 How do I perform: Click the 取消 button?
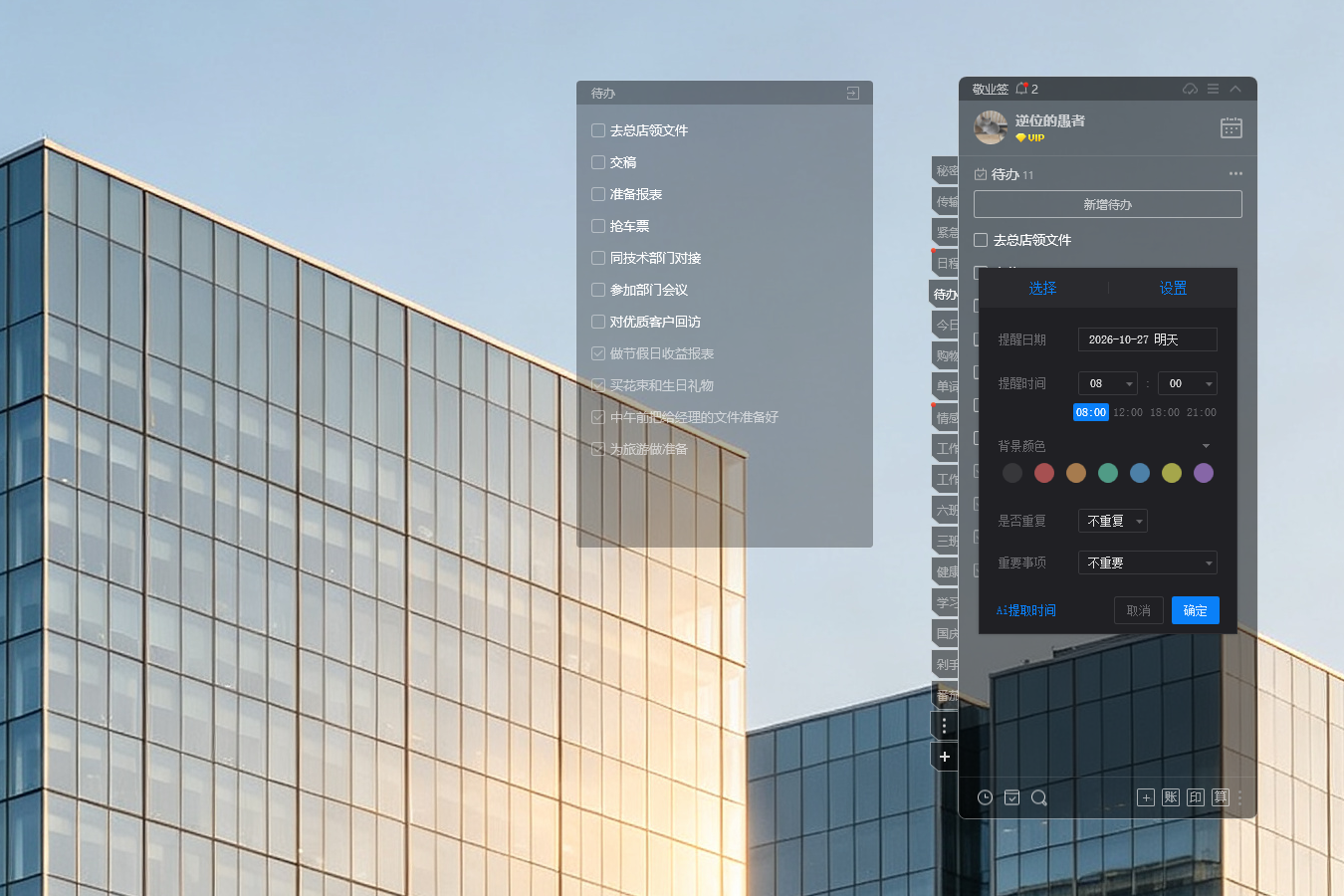click(1139, 610)
